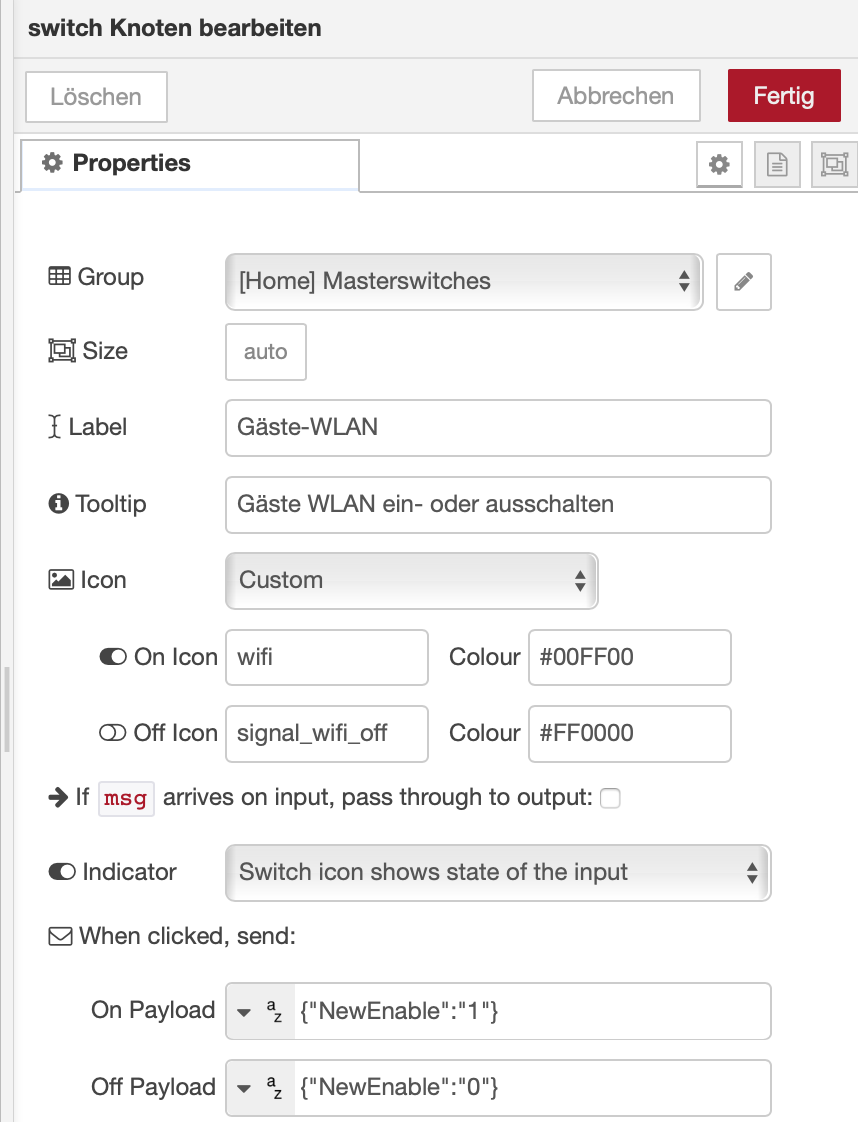
Task: Click the Off Icon colour field #FF0000
Action: click(x=630, y=733)
